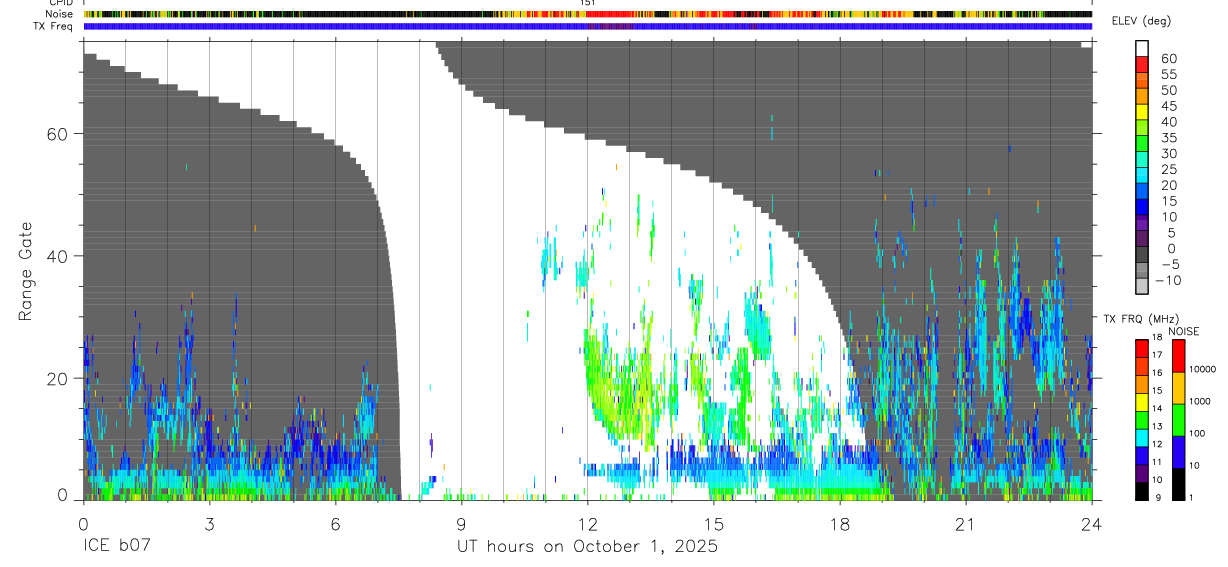Click the blue swatch in the NOISE legend
This screenshot has height=567, width=1228.
(1179, 452)
